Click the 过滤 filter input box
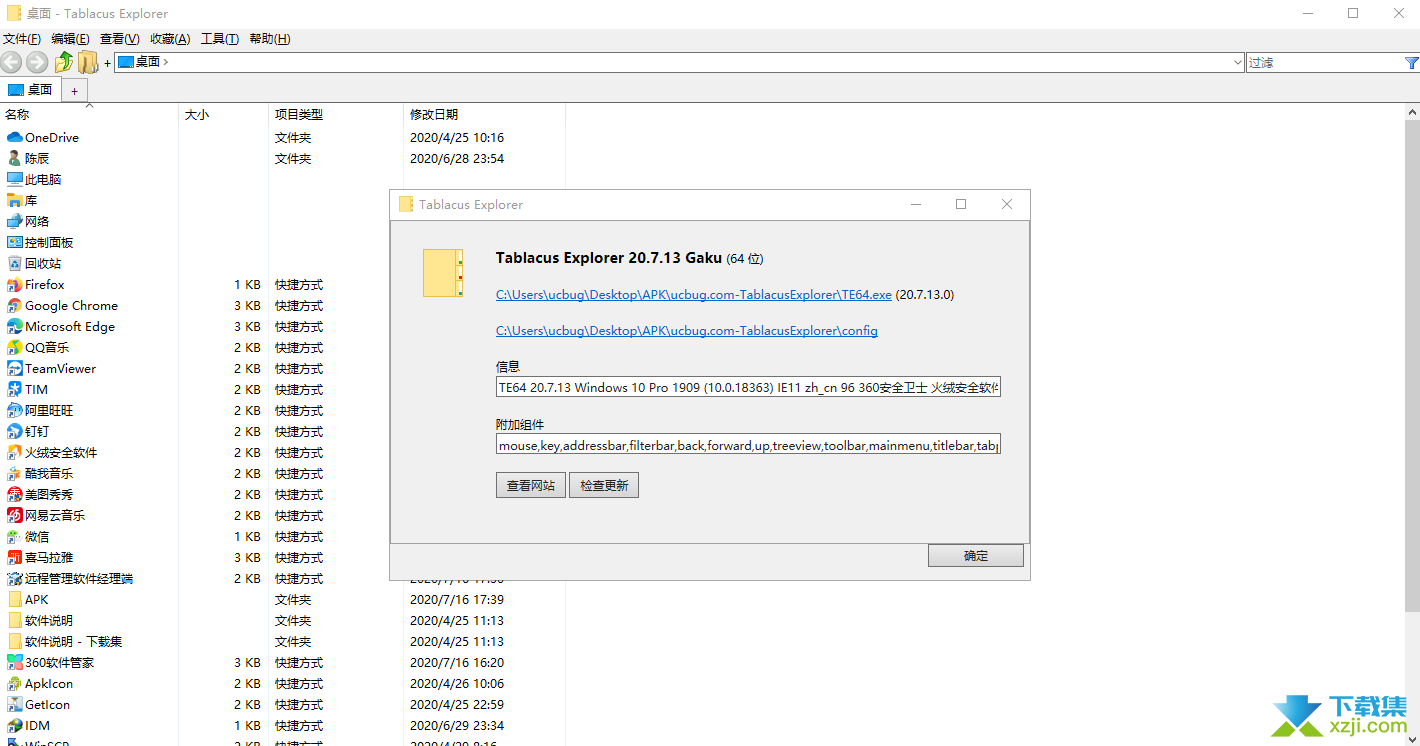The image size is (1420, 746). point(1324,62)
